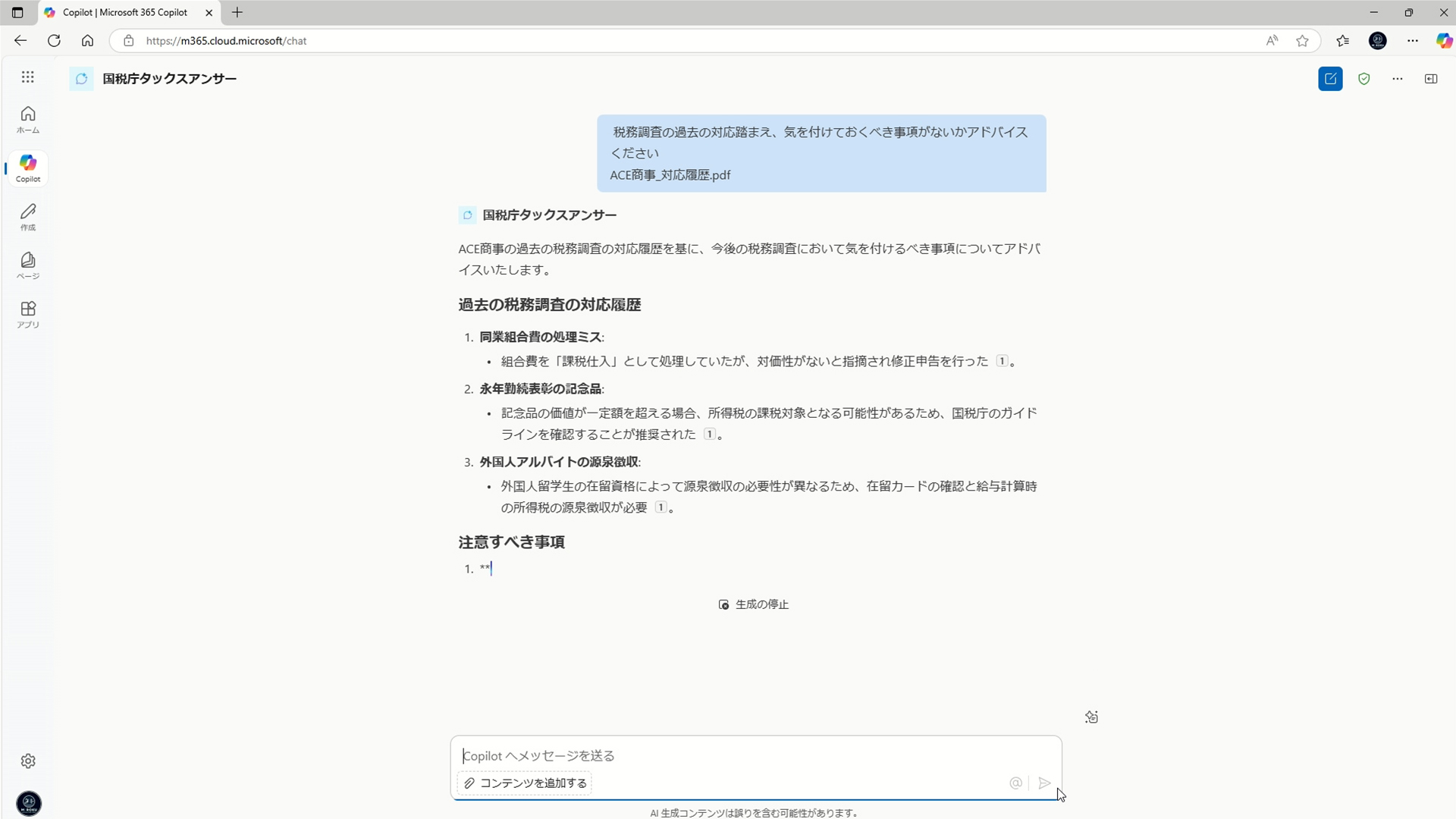This screenshot has height=819, width=1456.
Task: Open the settings gear in the sidebar
Action: (28, 761)
